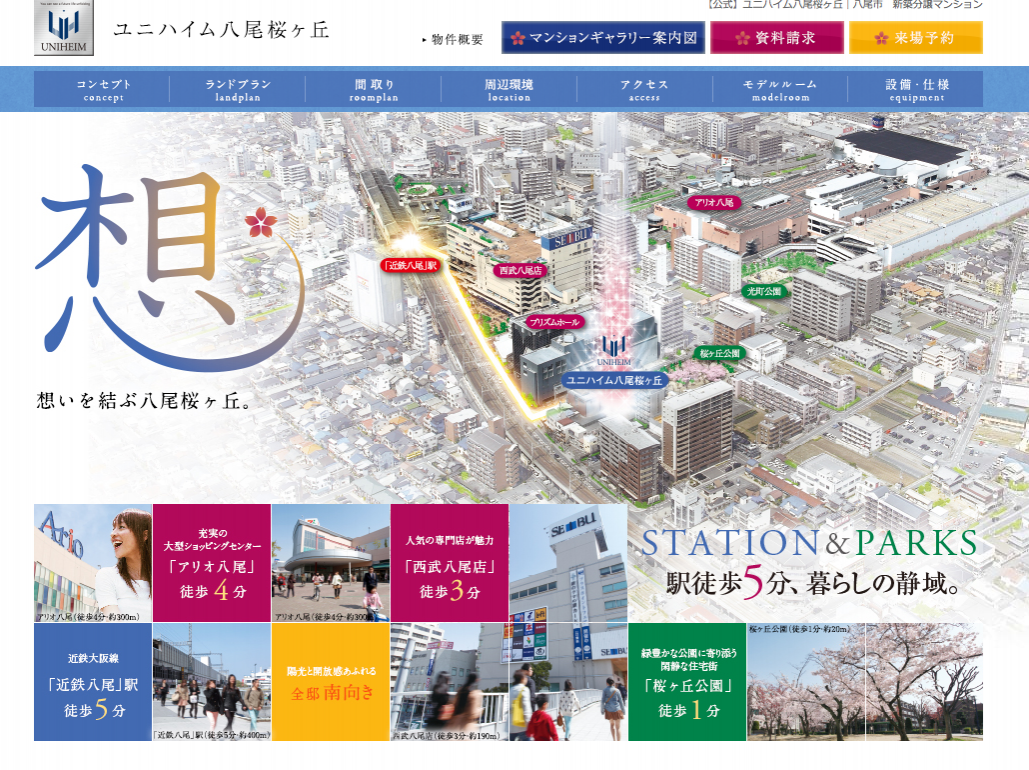This screenshot has width=1029, height=770.
Task: Go to the 間取り roomplan page
Action: tap(373, 89)
